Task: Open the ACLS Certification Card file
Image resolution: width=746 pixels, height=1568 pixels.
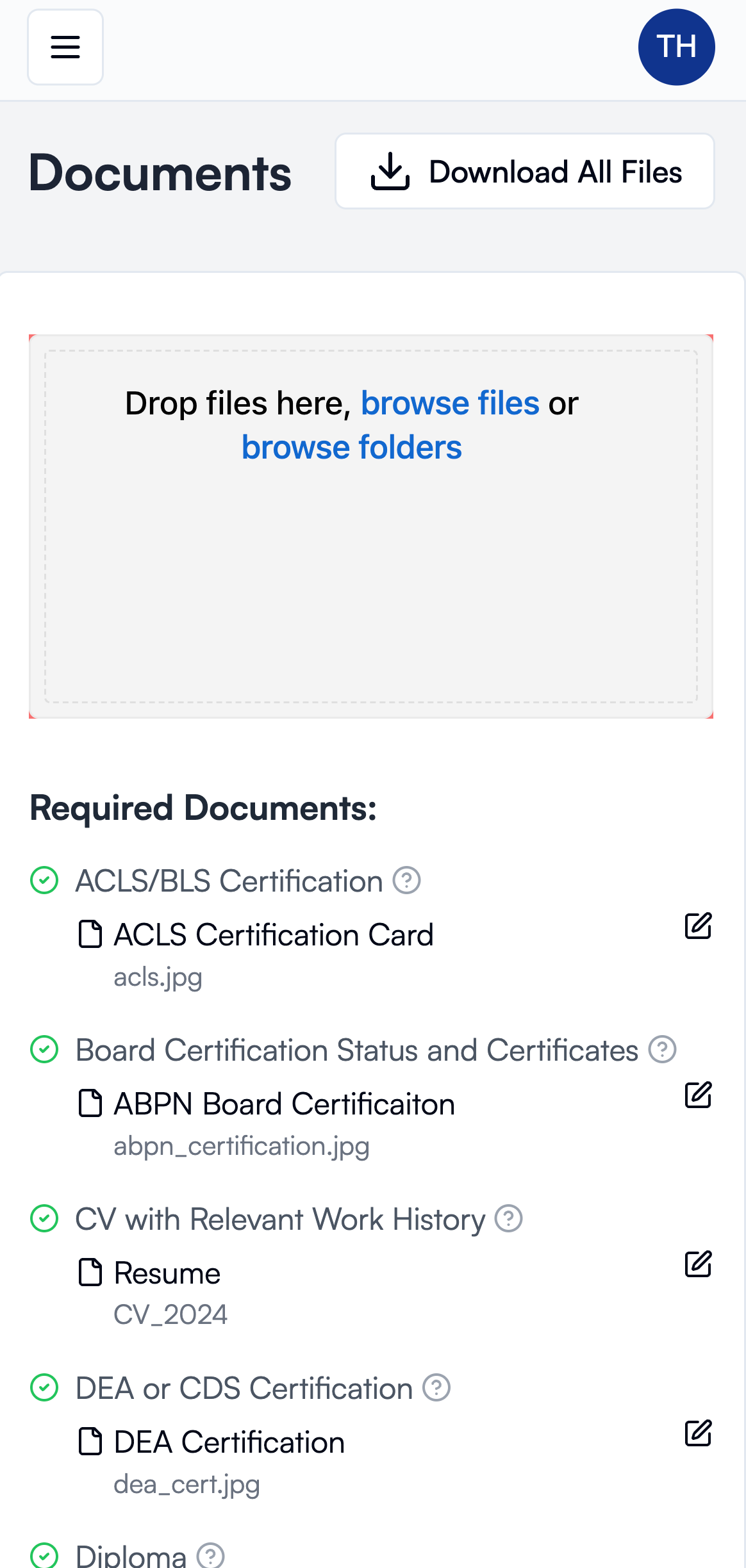Action: click(273, 935)
